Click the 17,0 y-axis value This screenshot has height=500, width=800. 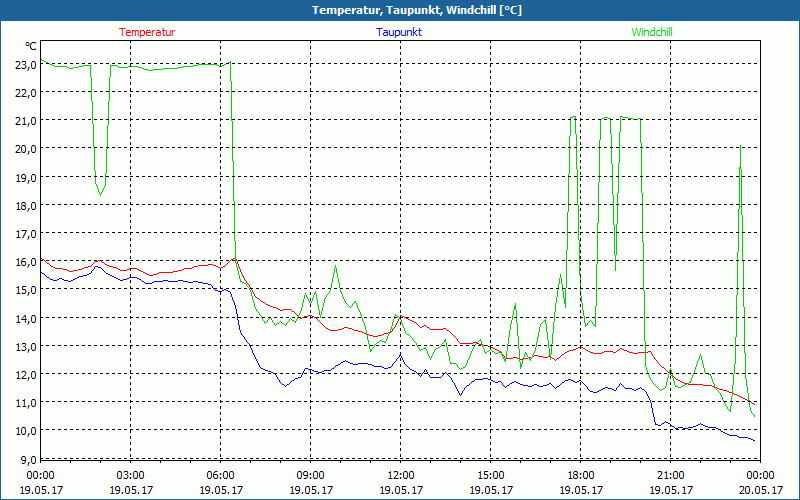pyautogui.click(x=27, y=234)
